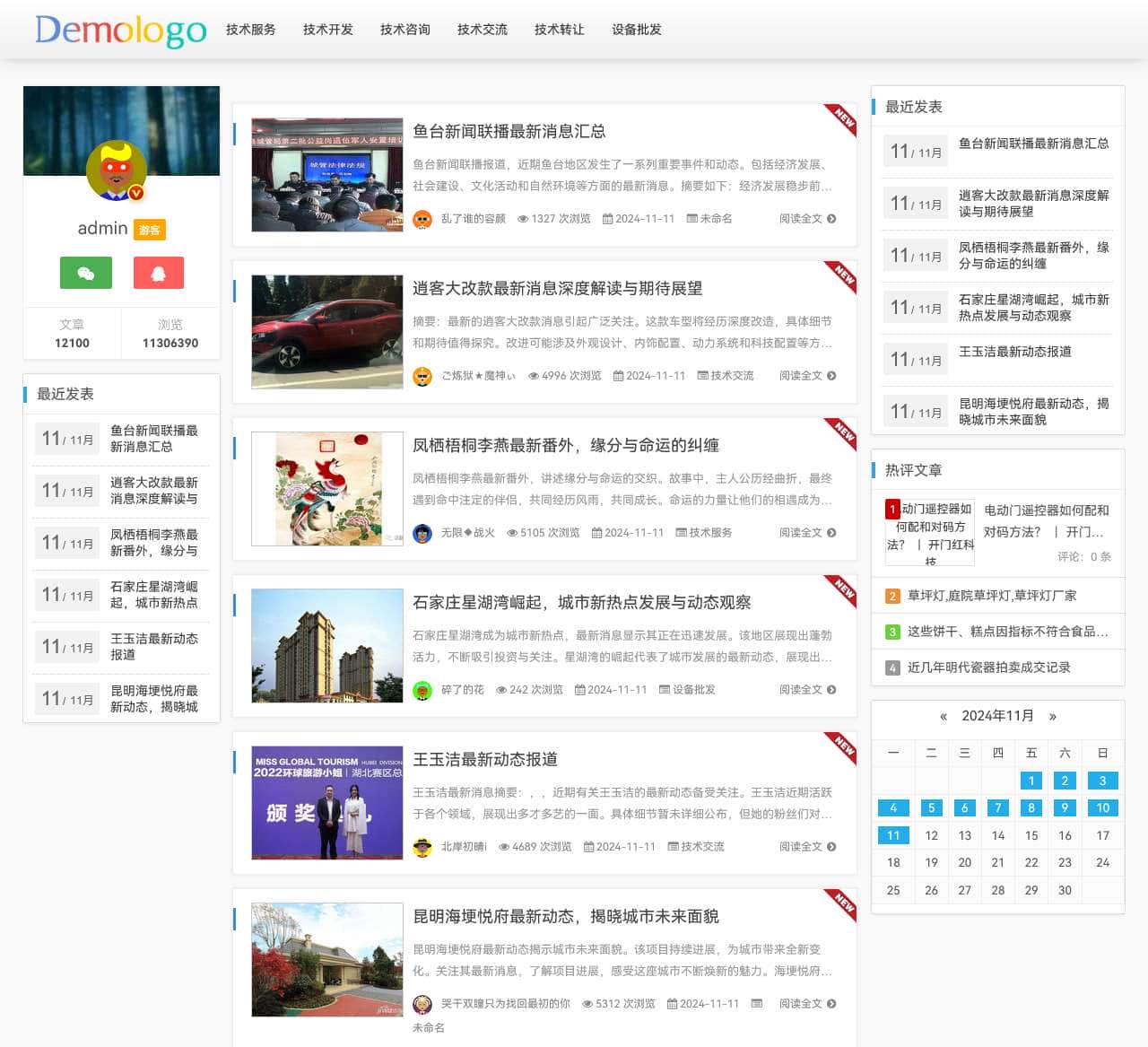Go to previous month in calendar
Image resolution: width=1148 pixels, height=1047 pixels.
[943, 716]
